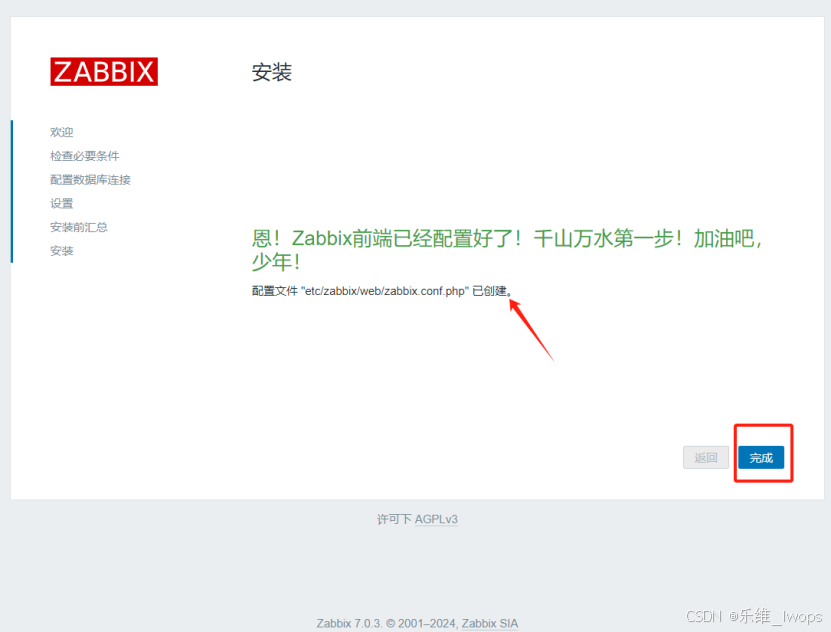Open the Zabbix SIA footer link
Image resolution: width=831 pixels, height=632 pixels.
490,623
